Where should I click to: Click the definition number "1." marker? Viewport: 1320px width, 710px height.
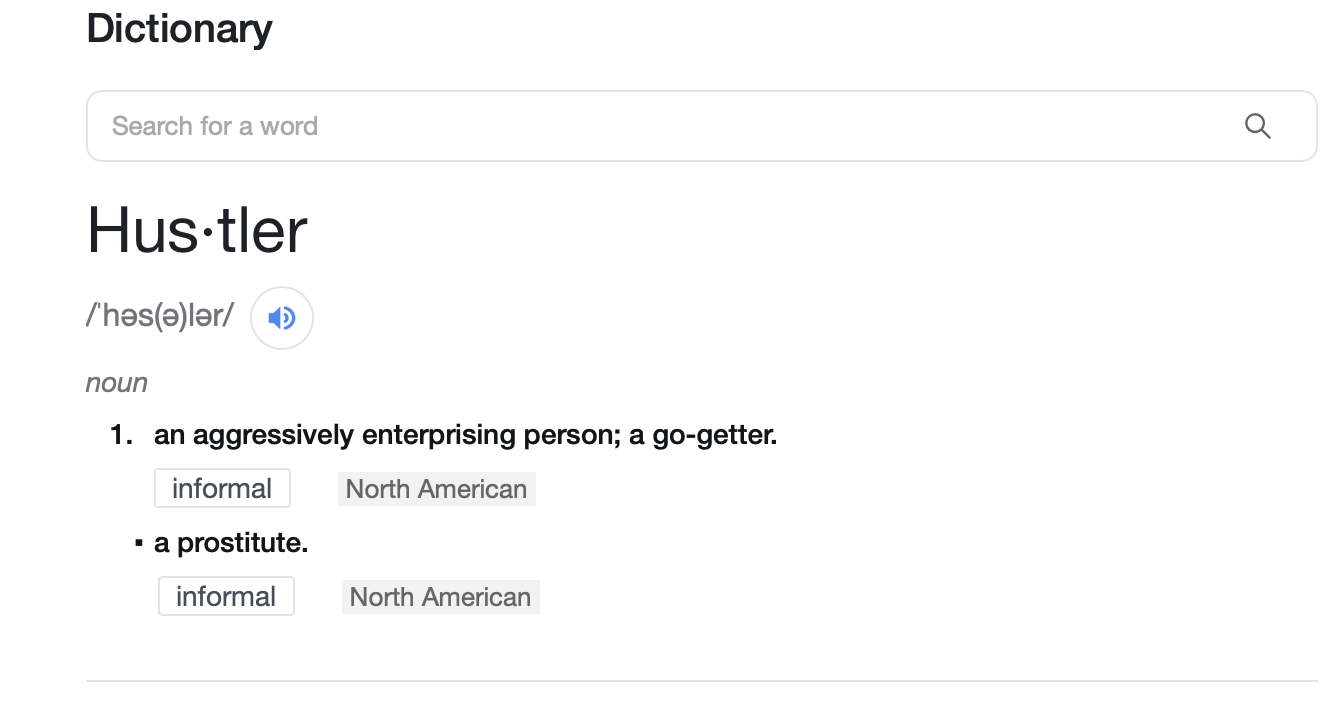(122, 436)
